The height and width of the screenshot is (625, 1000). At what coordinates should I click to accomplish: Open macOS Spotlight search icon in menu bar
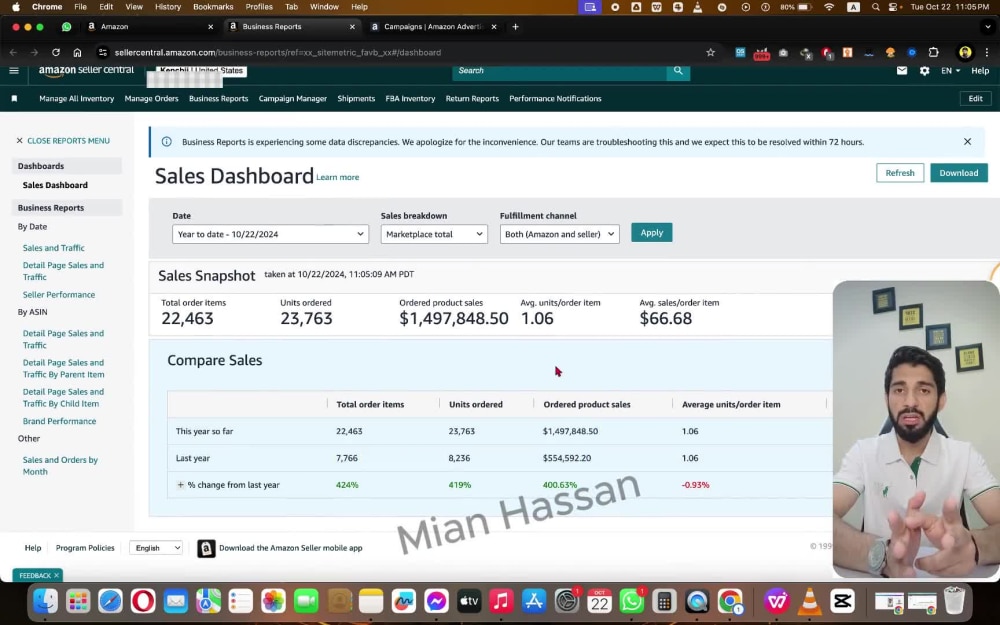876,7
